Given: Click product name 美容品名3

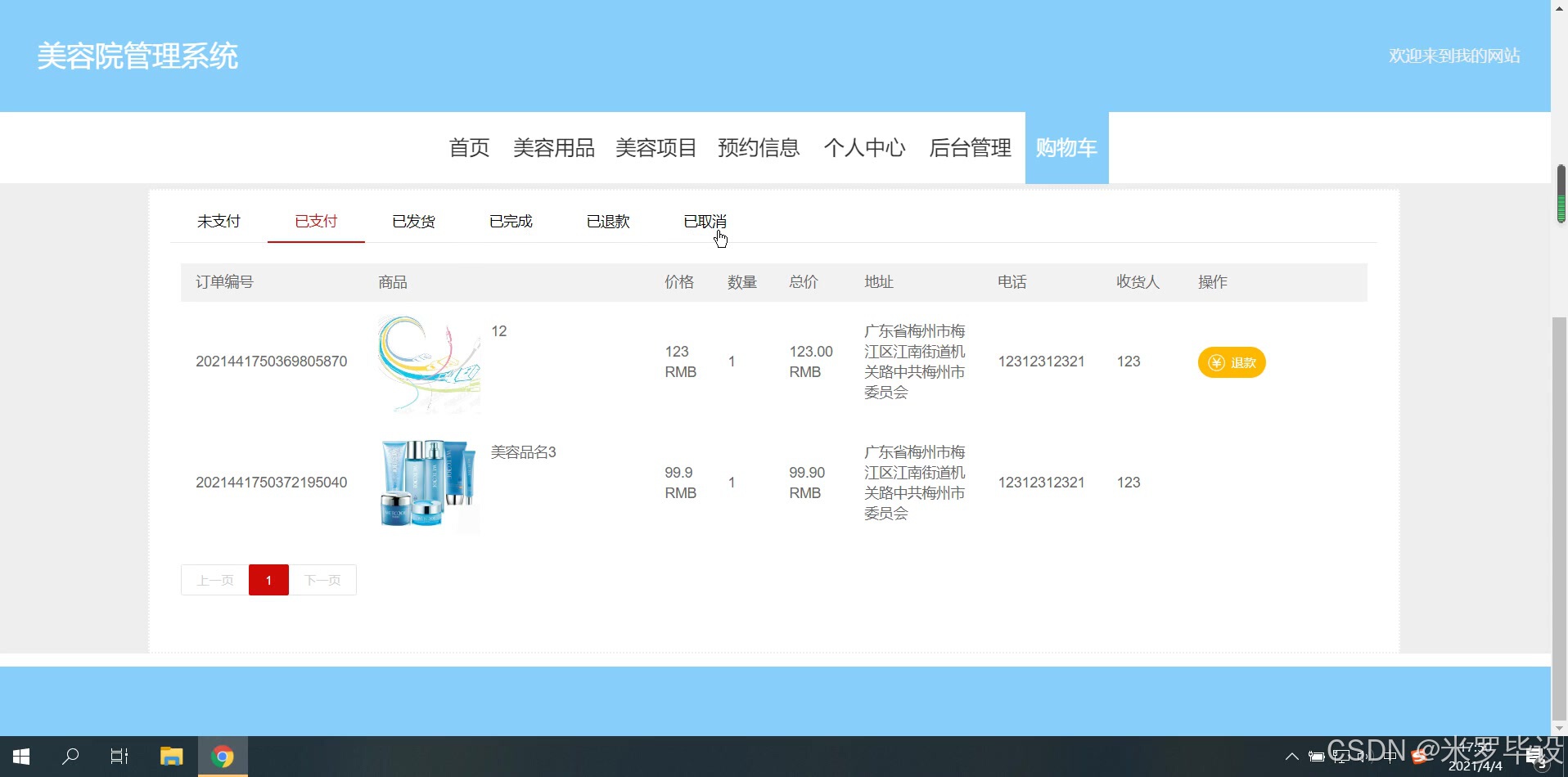Looking at the screenshot, I should pos(523,452).
